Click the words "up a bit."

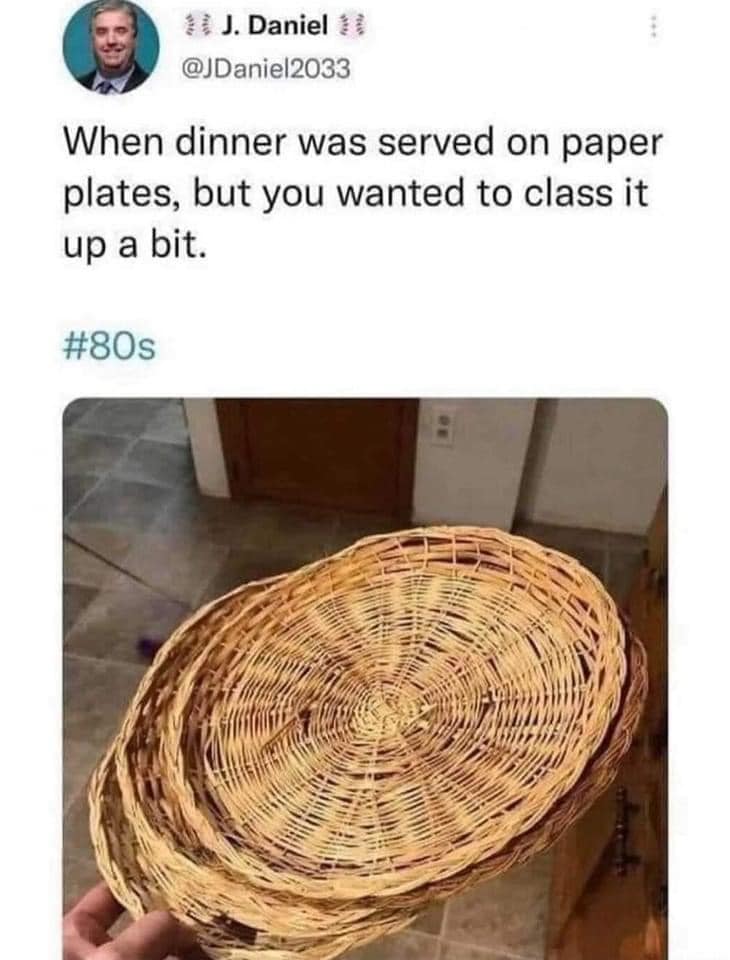[x=132, y=245]
